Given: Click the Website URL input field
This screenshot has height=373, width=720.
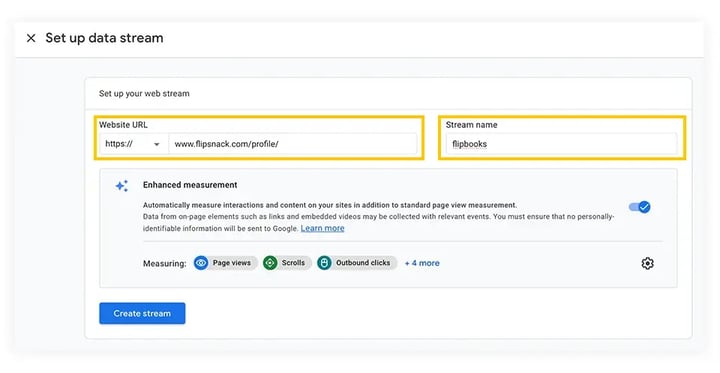Looking at the screenshot, I should tap(292, 144).
